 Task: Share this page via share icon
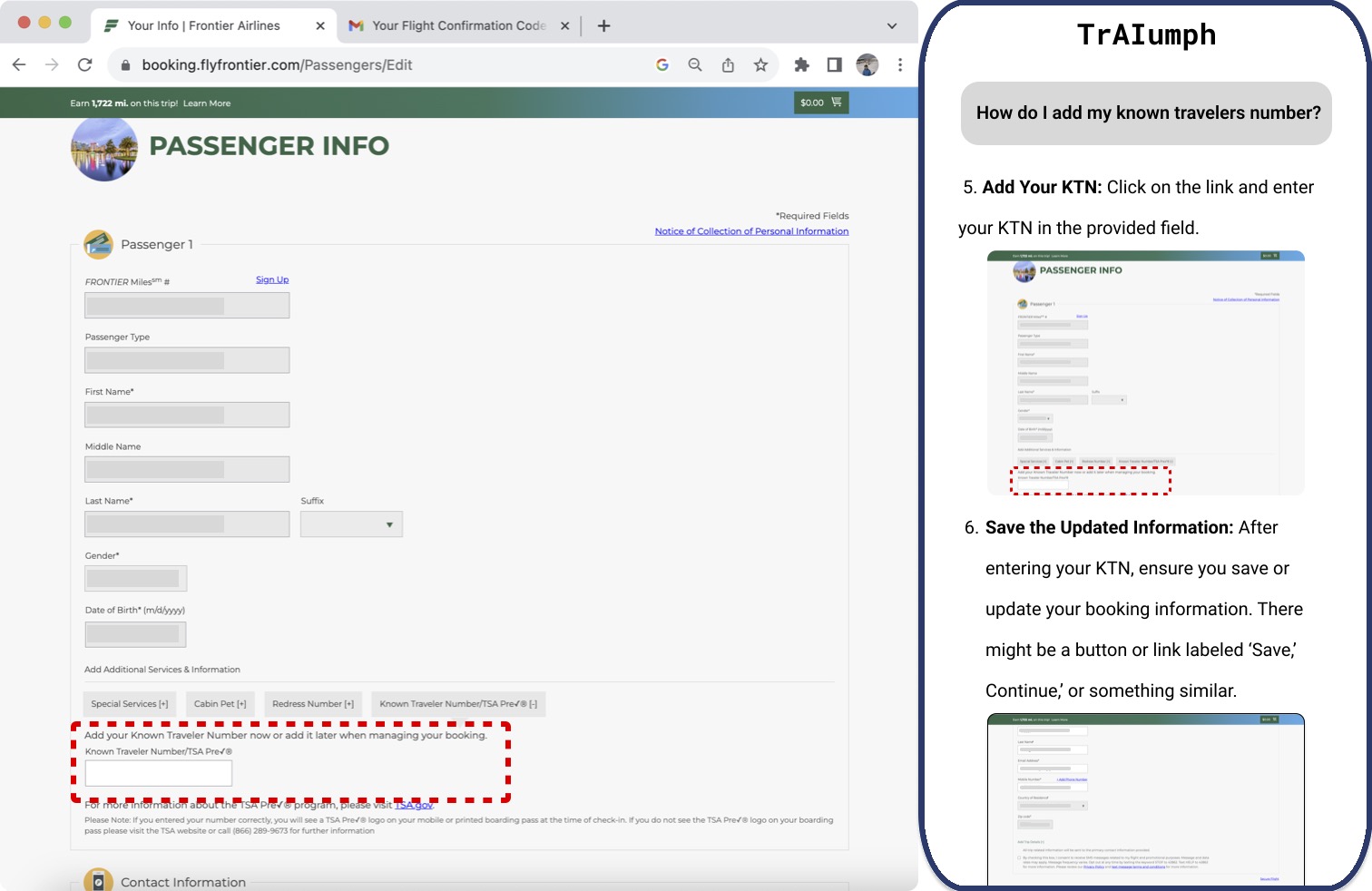tap(728, 64)
